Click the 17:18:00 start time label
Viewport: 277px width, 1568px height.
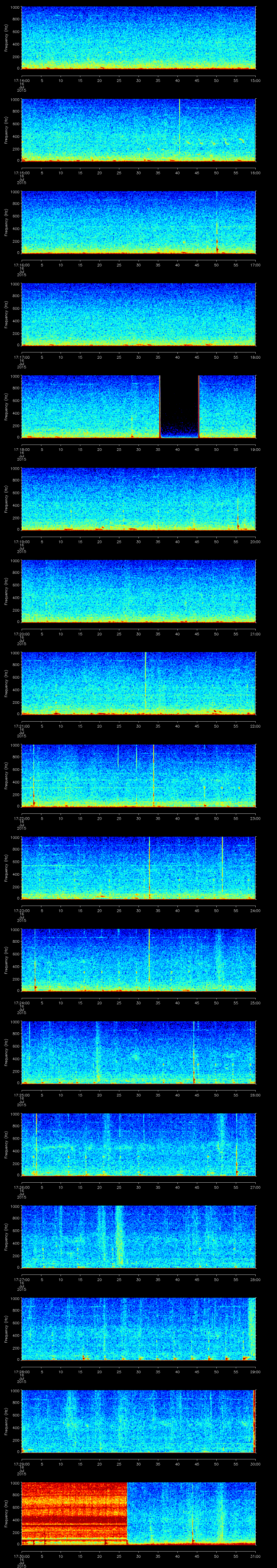click(21, 449)
